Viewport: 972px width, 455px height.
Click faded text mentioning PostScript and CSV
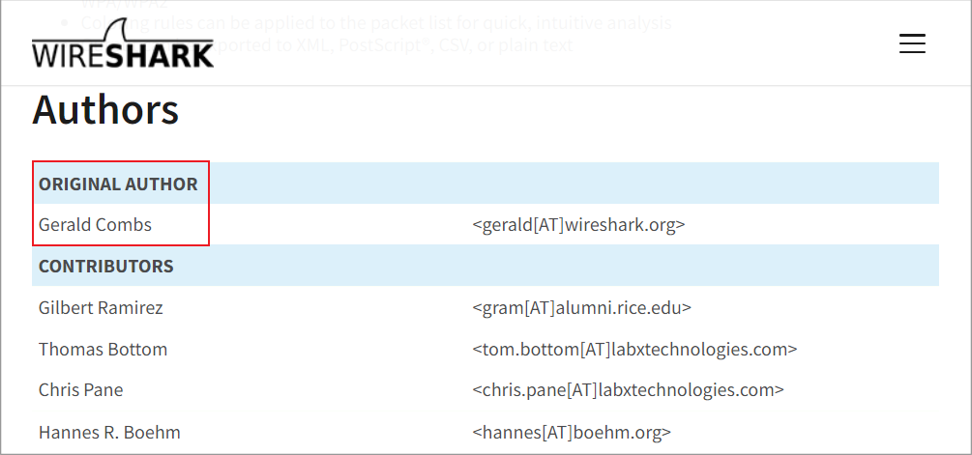(x=394, y=45)
